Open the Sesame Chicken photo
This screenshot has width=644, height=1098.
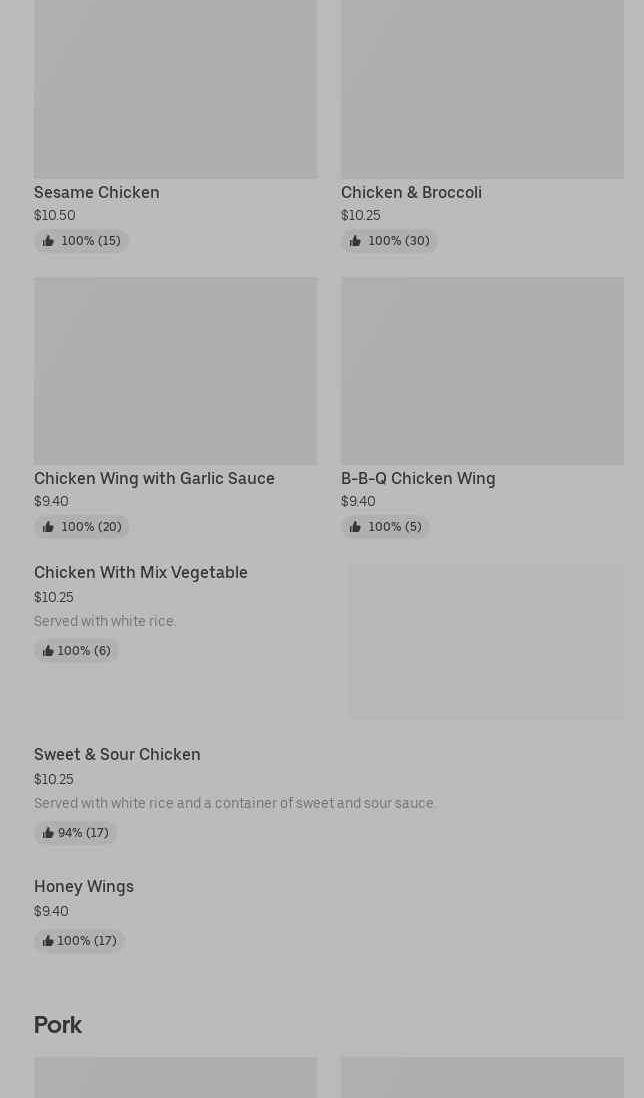point(175,88)
